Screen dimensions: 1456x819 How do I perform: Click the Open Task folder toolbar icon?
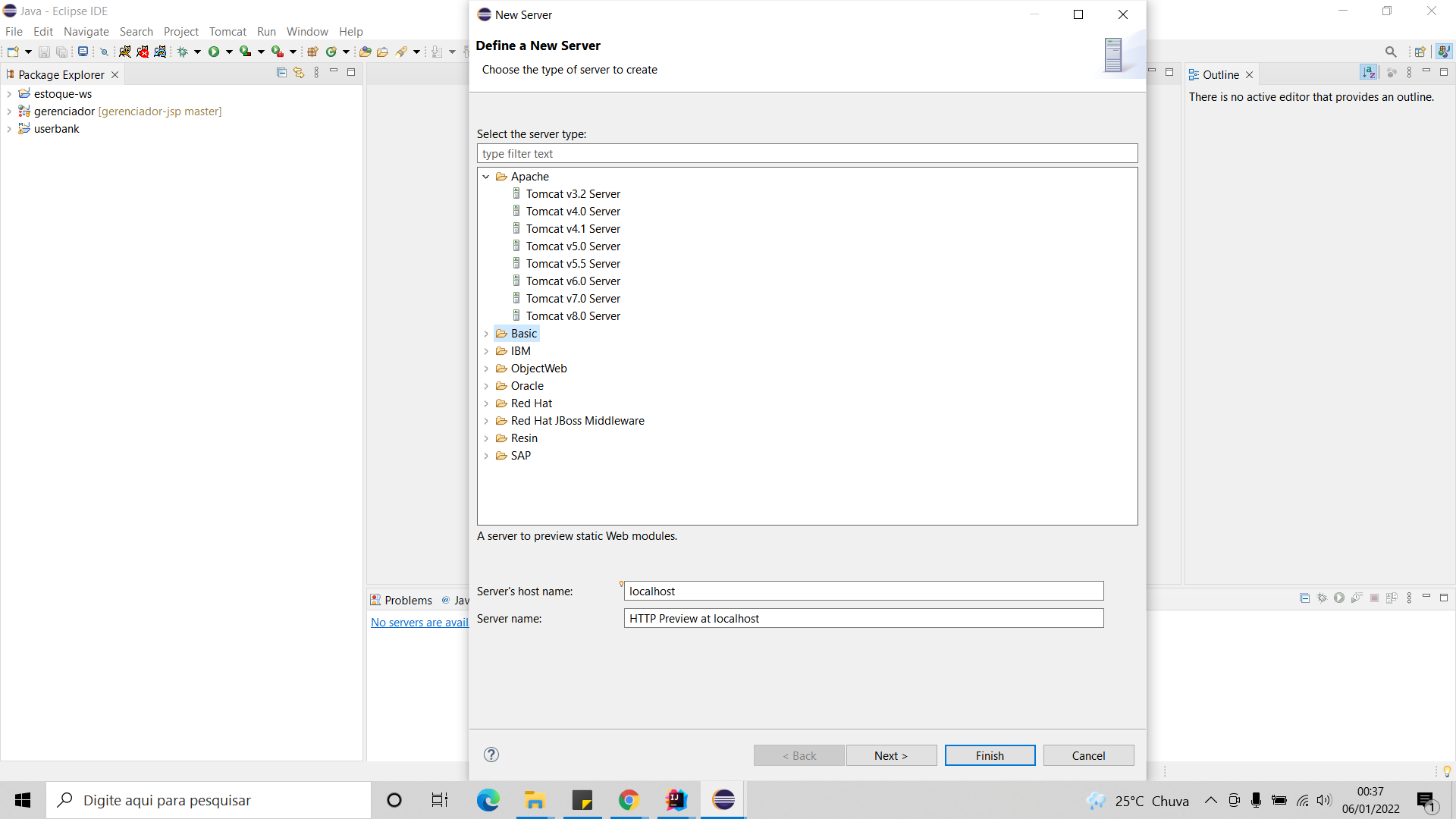click(x=383, y=52)
